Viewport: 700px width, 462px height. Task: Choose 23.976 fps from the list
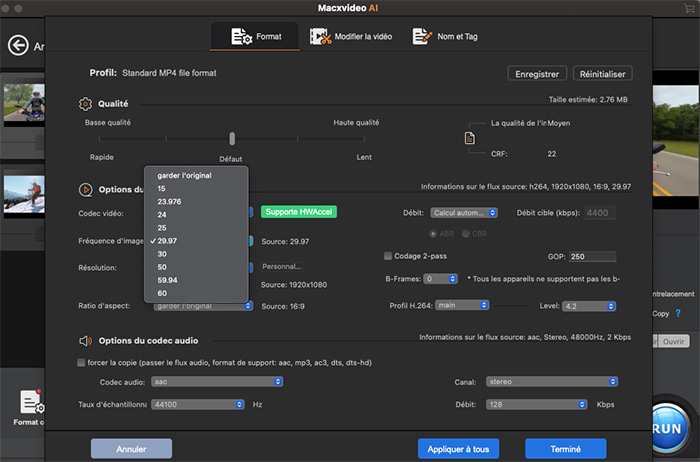tap(196, 201)
